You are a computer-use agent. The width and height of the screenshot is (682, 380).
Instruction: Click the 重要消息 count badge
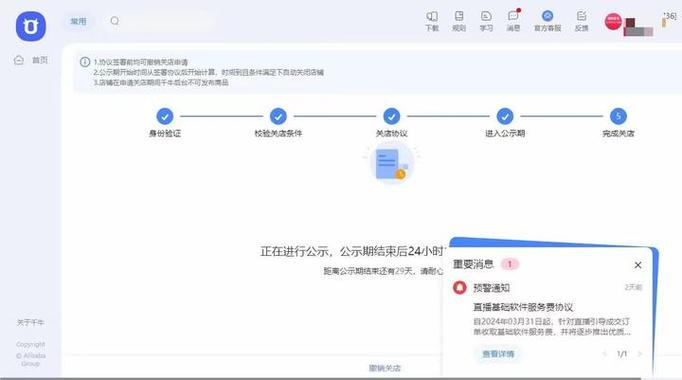pos(510,264)
